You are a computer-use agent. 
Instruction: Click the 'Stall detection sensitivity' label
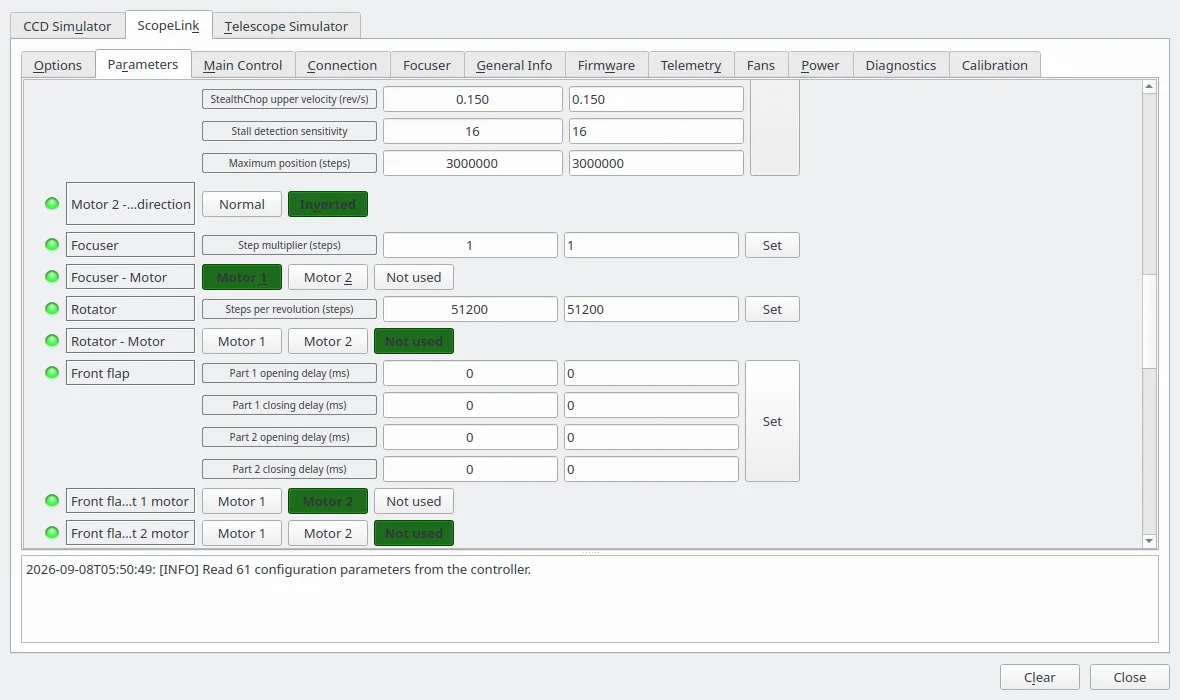coord(289,131)
